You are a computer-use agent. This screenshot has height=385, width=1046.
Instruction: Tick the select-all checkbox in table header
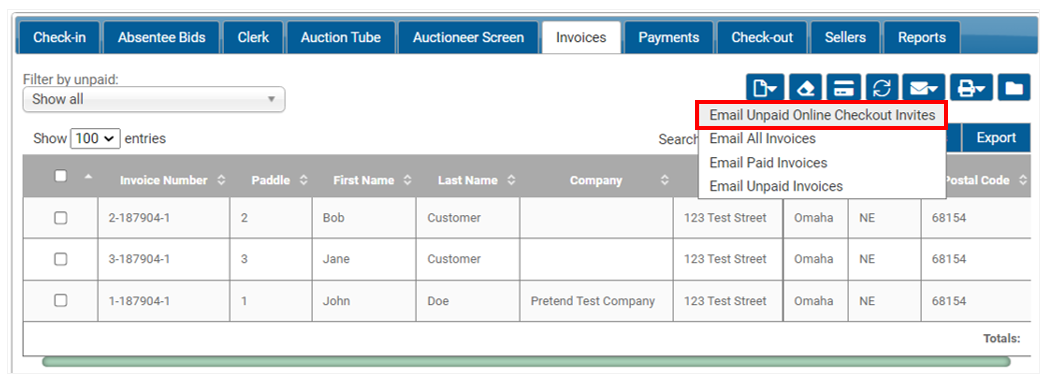[x=61, y=176]
